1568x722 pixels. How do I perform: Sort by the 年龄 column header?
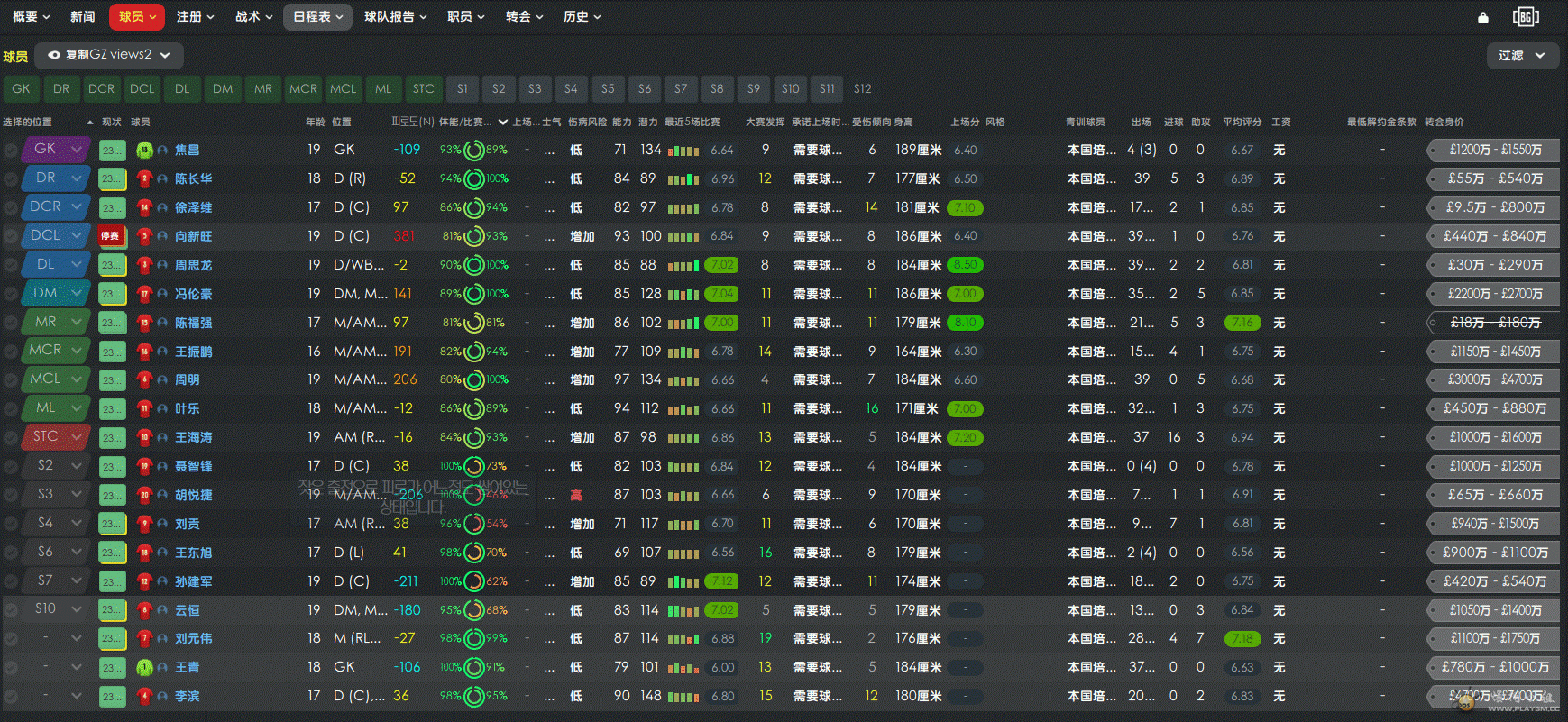click(x=316, y=122)
